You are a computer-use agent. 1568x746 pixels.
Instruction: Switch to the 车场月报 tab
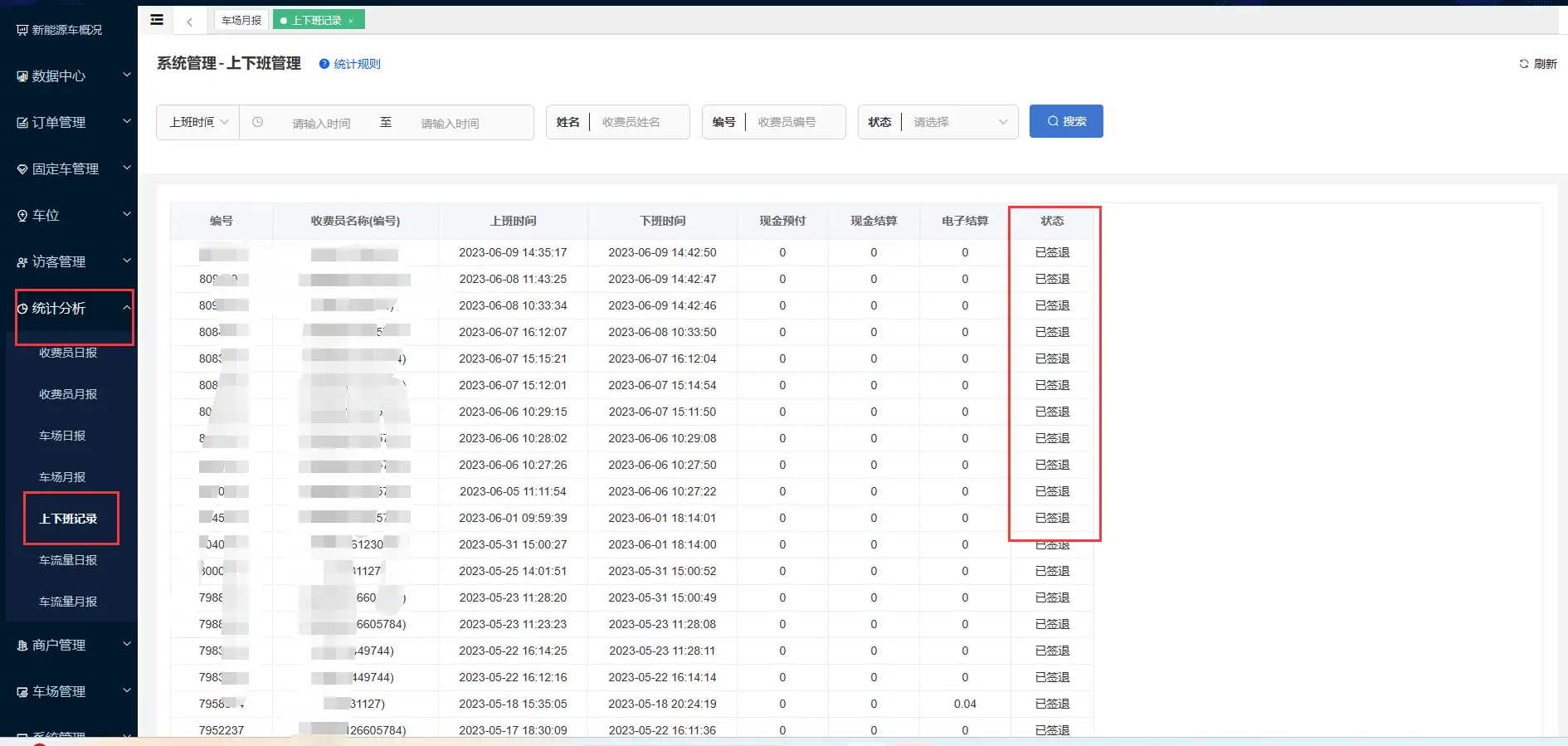(x=241, y=20)
